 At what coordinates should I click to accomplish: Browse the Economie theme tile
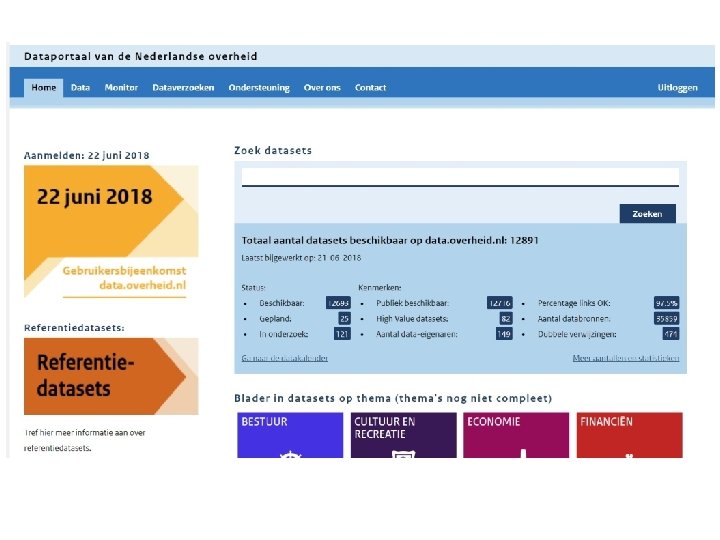pos(516,435)
